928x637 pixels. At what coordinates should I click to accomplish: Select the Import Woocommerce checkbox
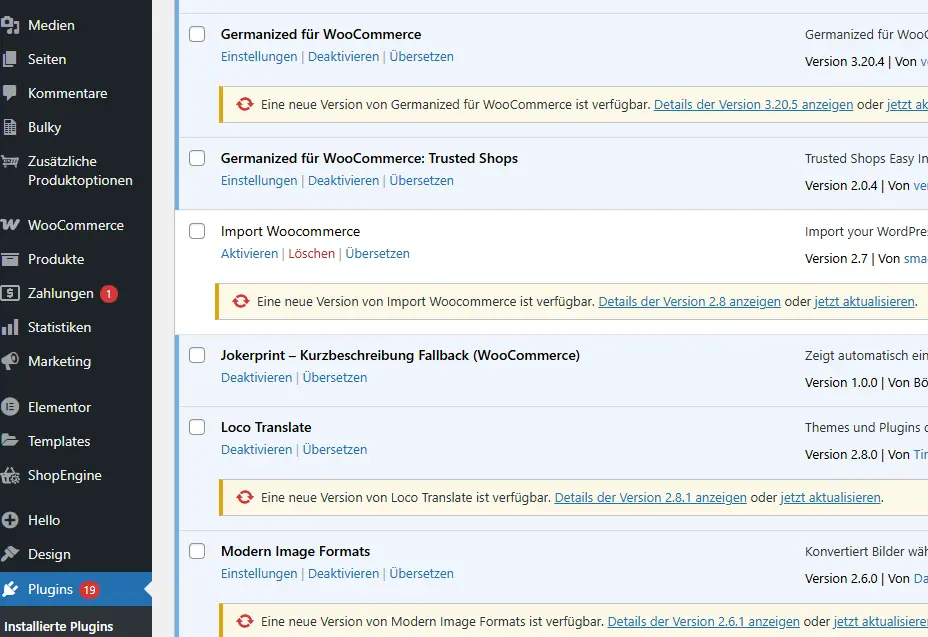coord(197,231)
